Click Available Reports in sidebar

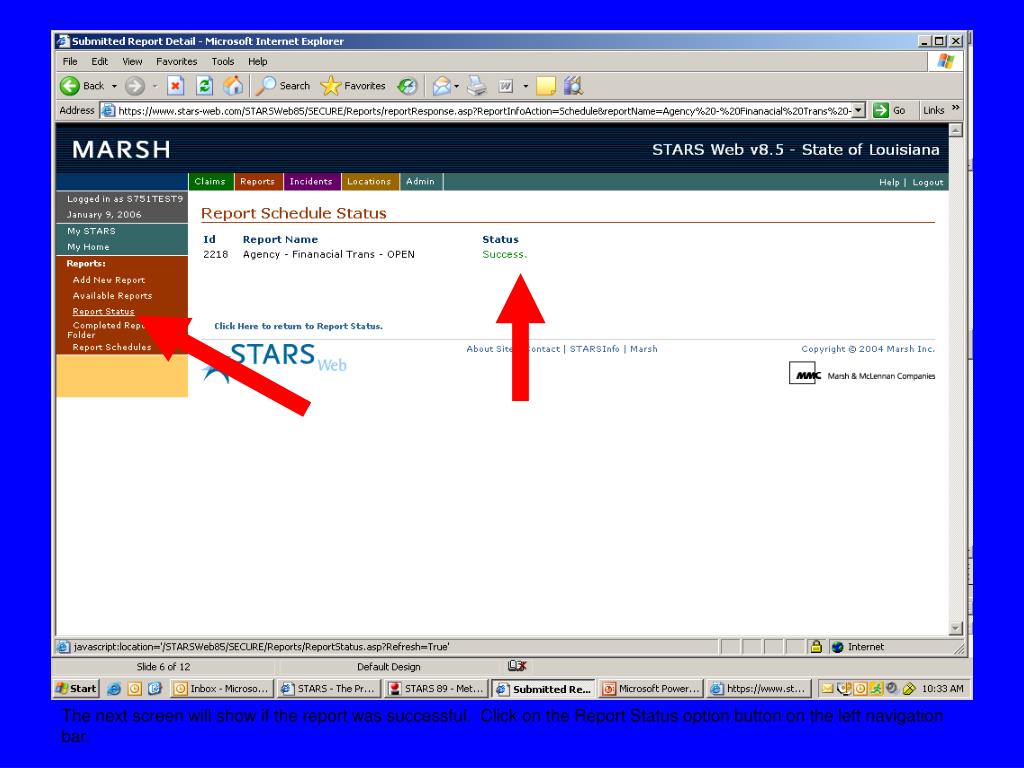112,295
